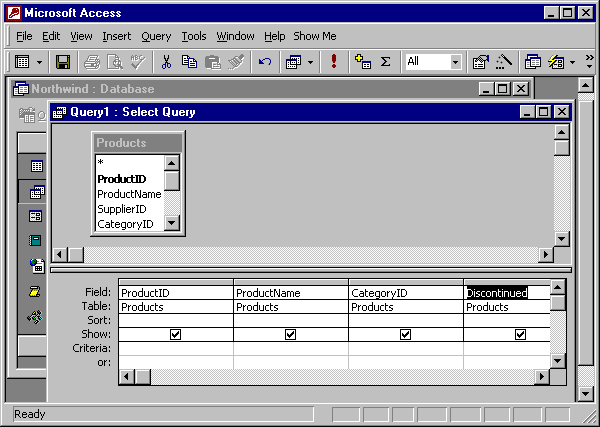Open the Top Values combo box
This screenshot has width=600, height=427.
coord(433,62)
